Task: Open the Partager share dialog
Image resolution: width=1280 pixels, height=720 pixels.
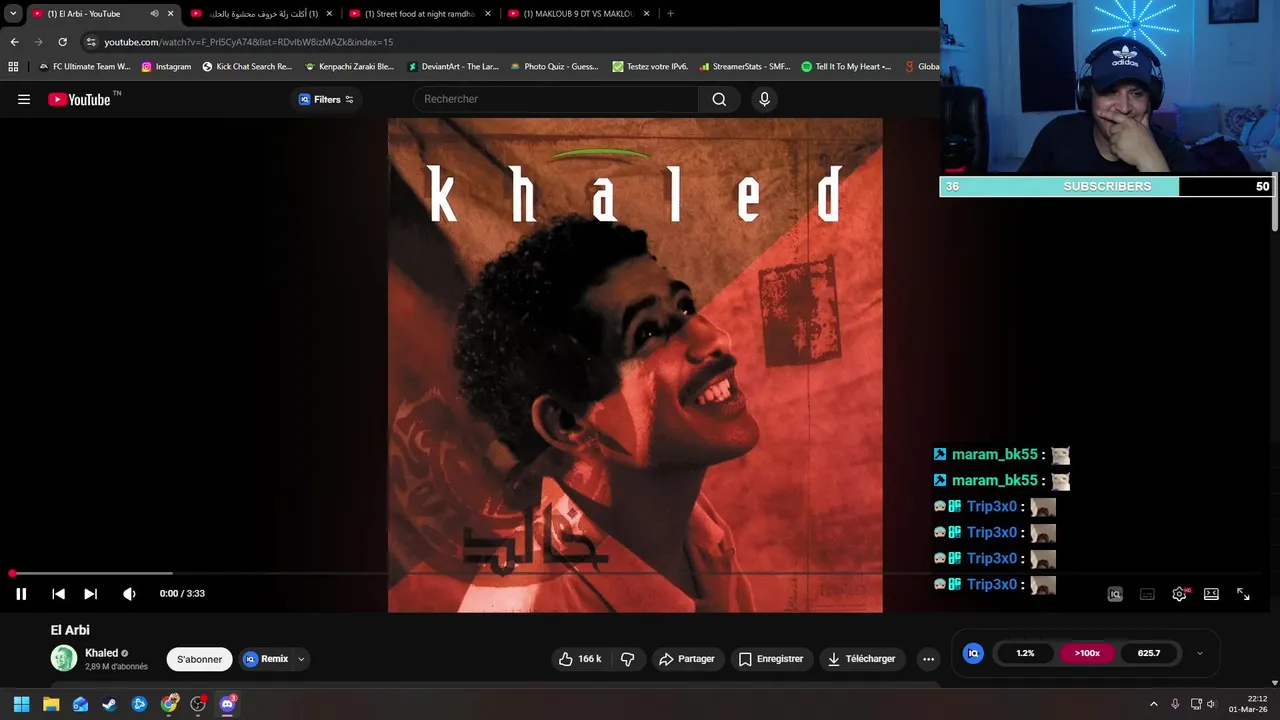Action: pyautogui.click(x=686, y=659)
